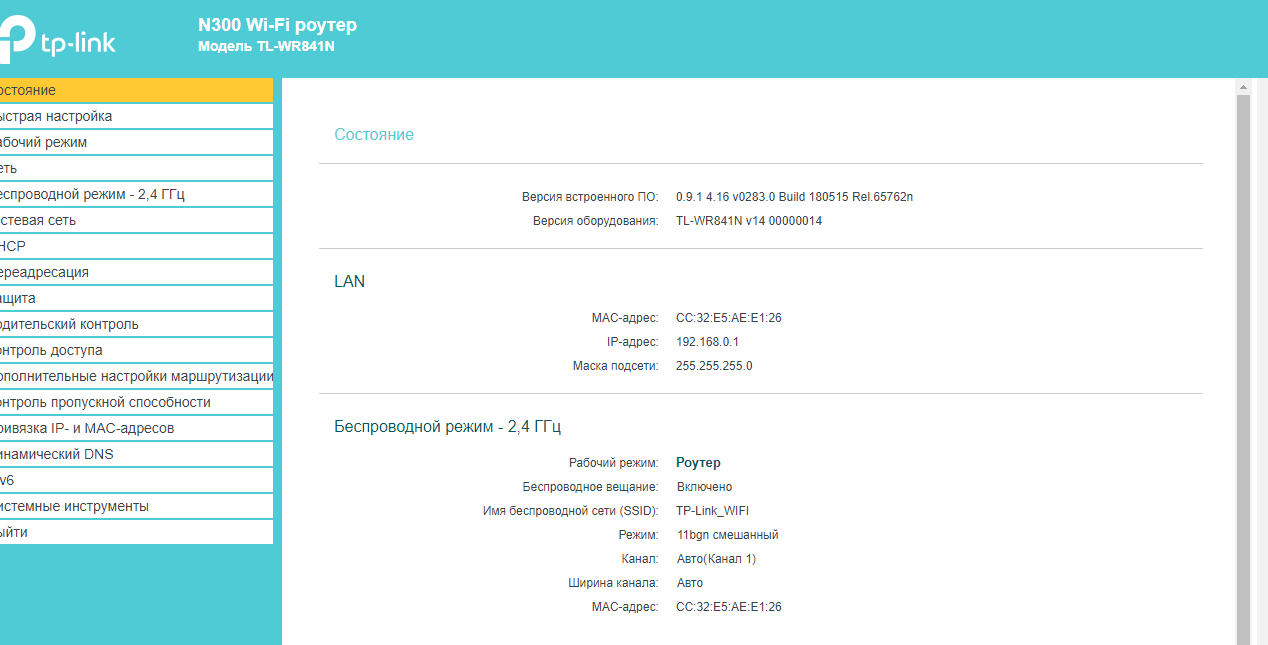Open Привязка IP- и MAC-адресов
Viewport: 1268px width, 645px height.
pyautogui.click(x=136, y=428)
